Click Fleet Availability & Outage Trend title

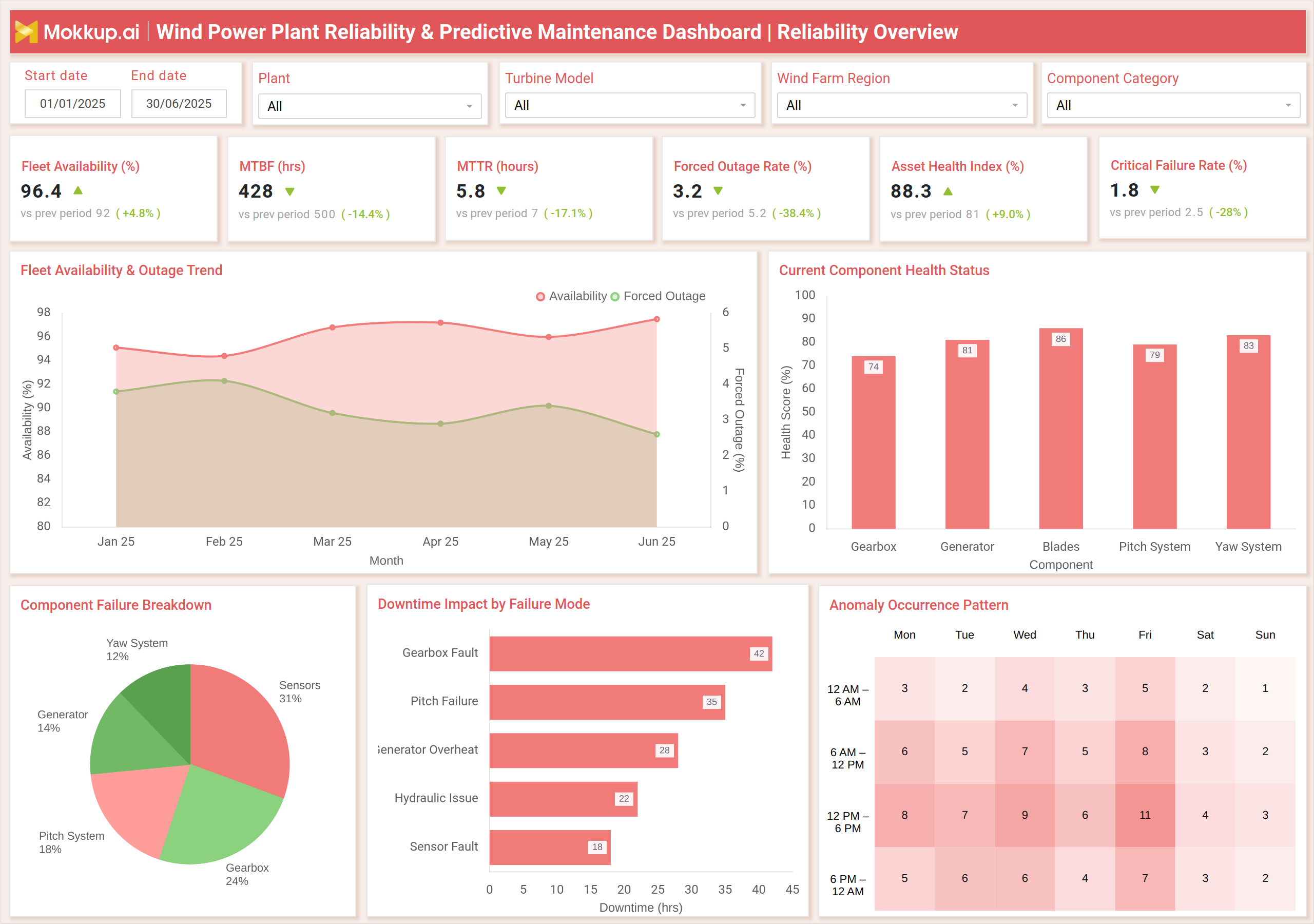point(121,271)
